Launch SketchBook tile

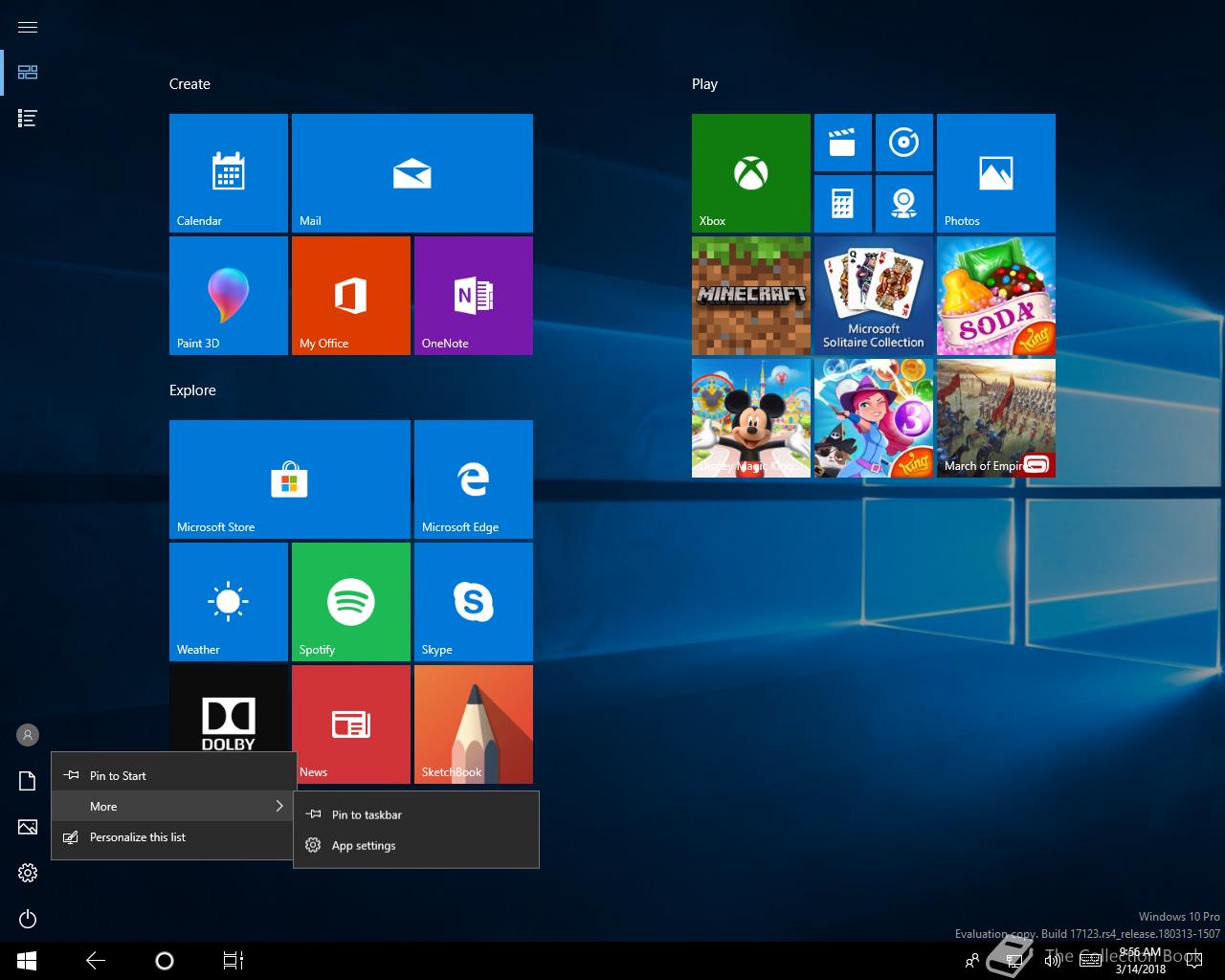coord(474,724)
